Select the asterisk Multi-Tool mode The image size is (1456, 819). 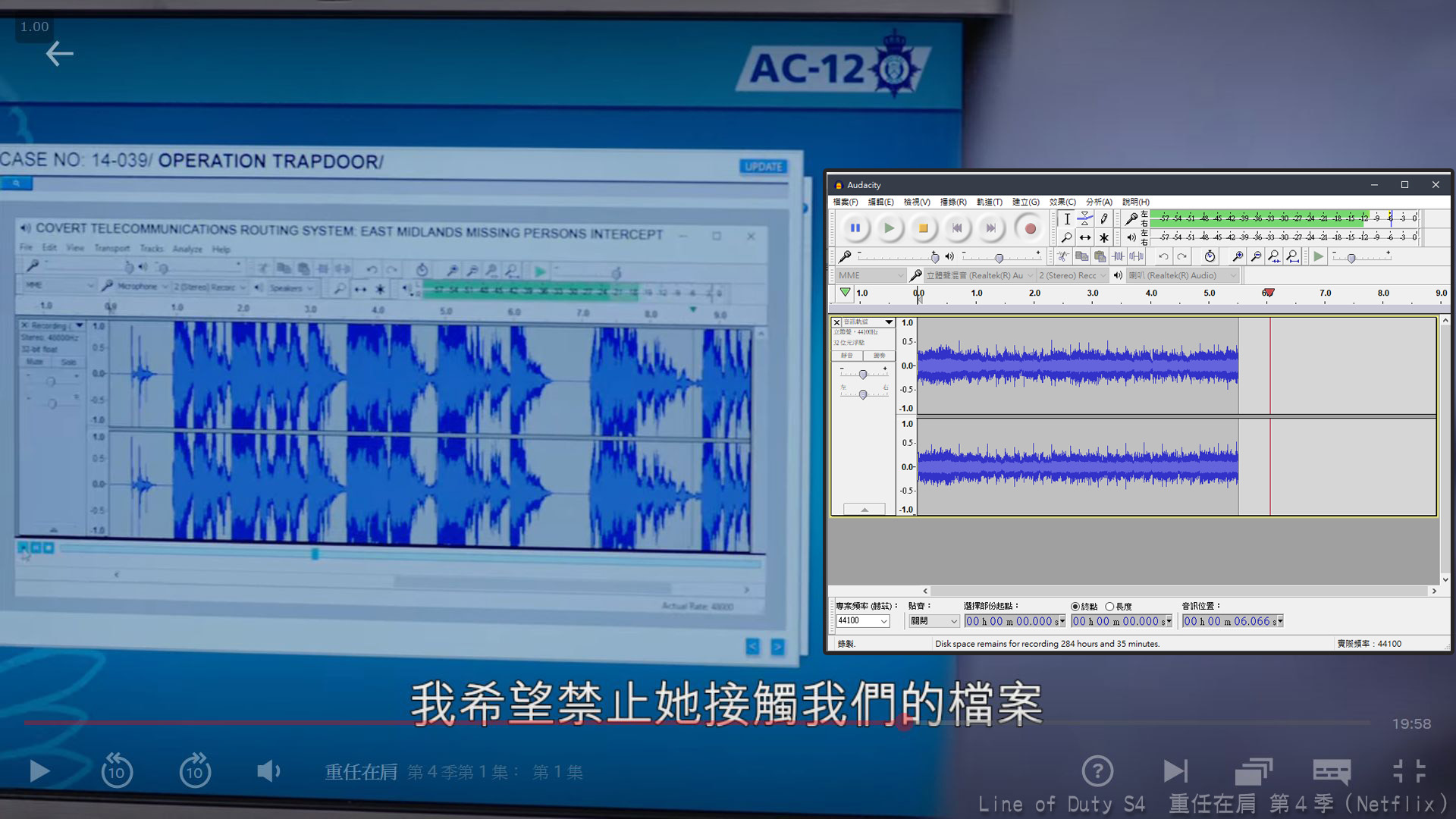tap(1104, 237)
